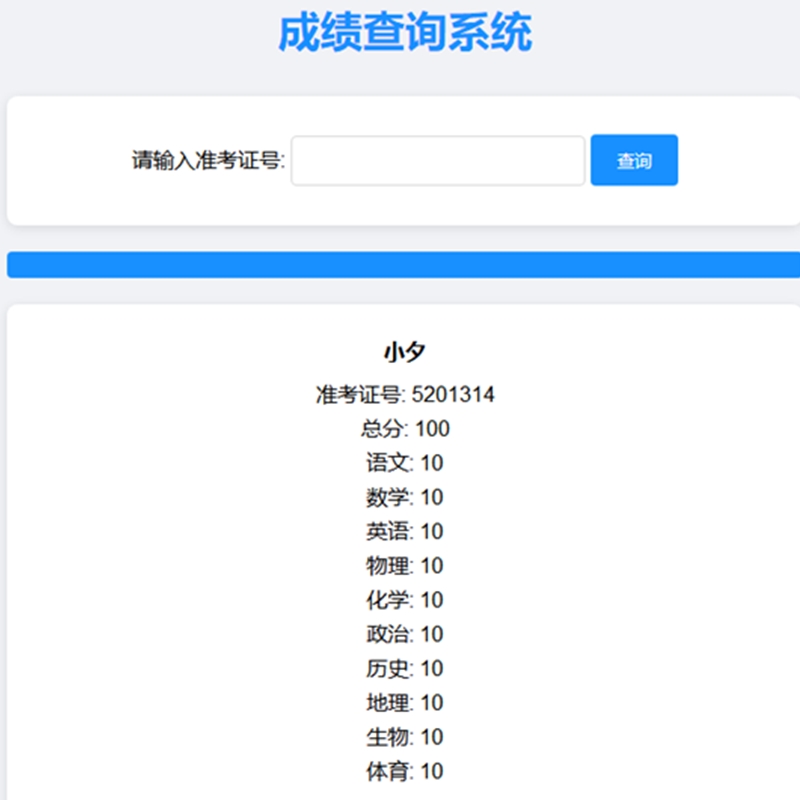Select the 体育 score entry

[404, 771]
